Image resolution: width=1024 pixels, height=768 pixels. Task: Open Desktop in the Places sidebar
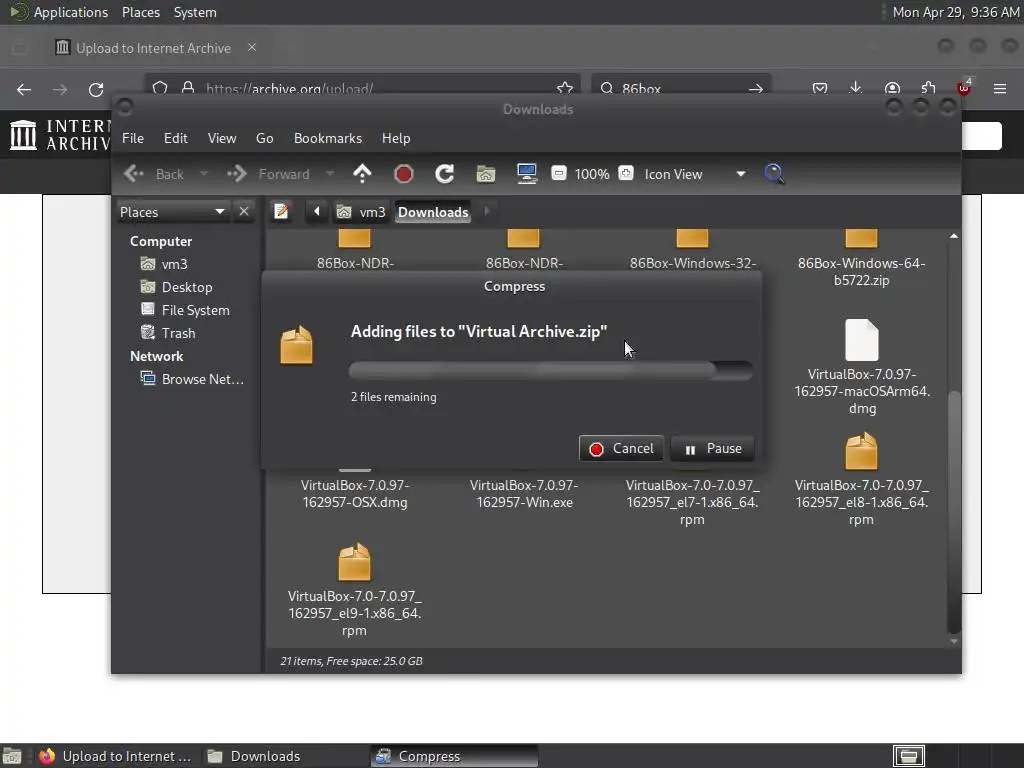(x=187, y=287)
